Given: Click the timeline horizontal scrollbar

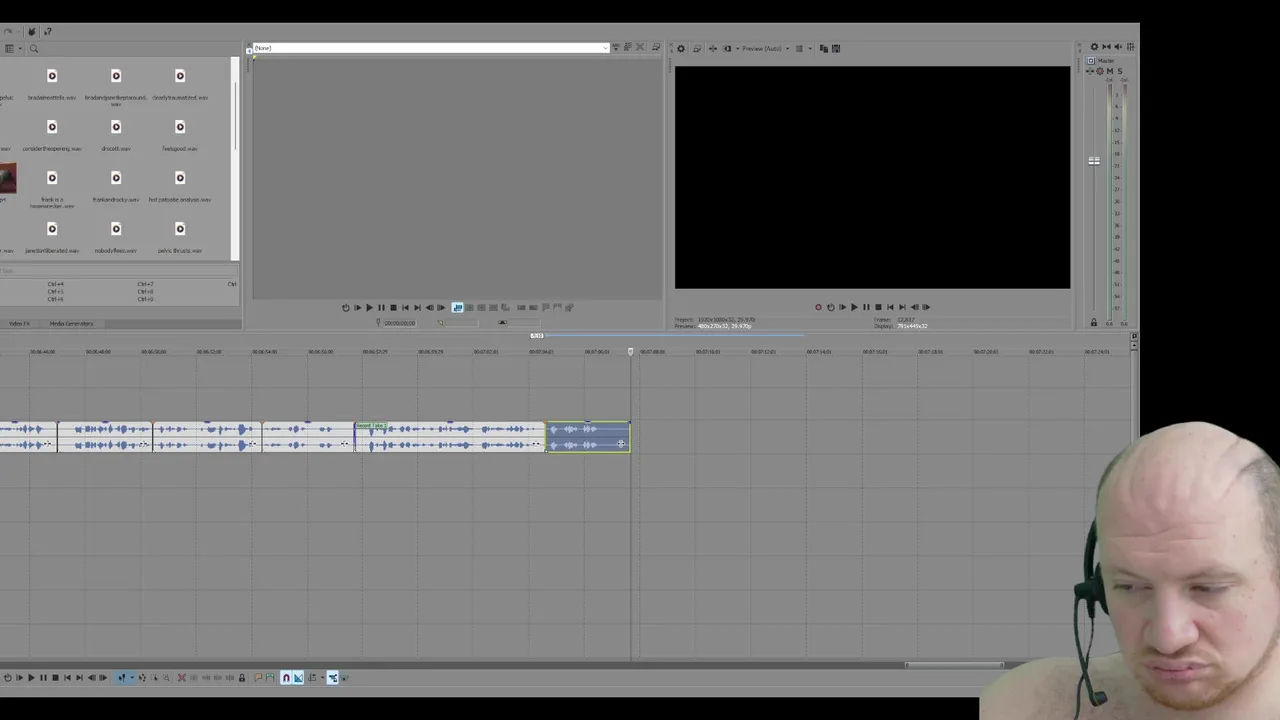Looking at the screenshot, I should (954, 665).
